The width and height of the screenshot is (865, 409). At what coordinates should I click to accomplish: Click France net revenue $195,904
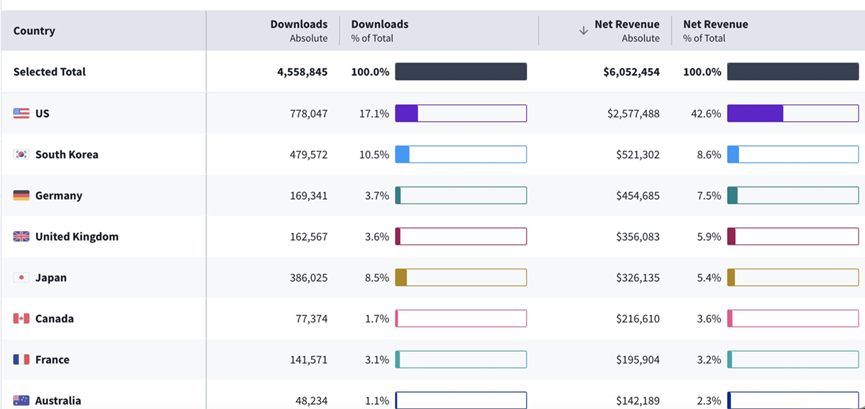638,360
